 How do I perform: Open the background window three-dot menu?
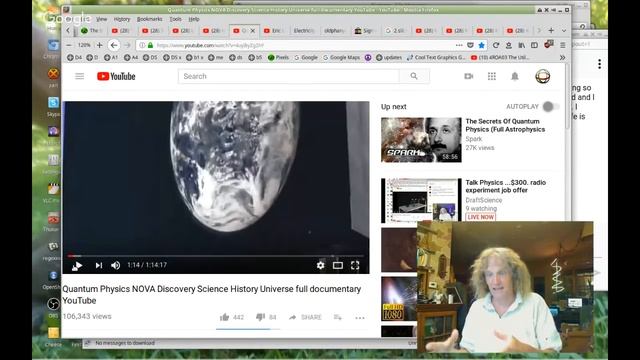click(599, 64)
